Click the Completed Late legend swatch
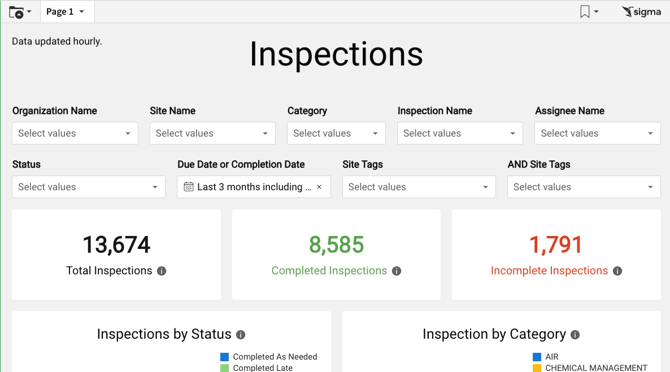The width and height of the screenshot is (670, 372). [x=224, y=368]
